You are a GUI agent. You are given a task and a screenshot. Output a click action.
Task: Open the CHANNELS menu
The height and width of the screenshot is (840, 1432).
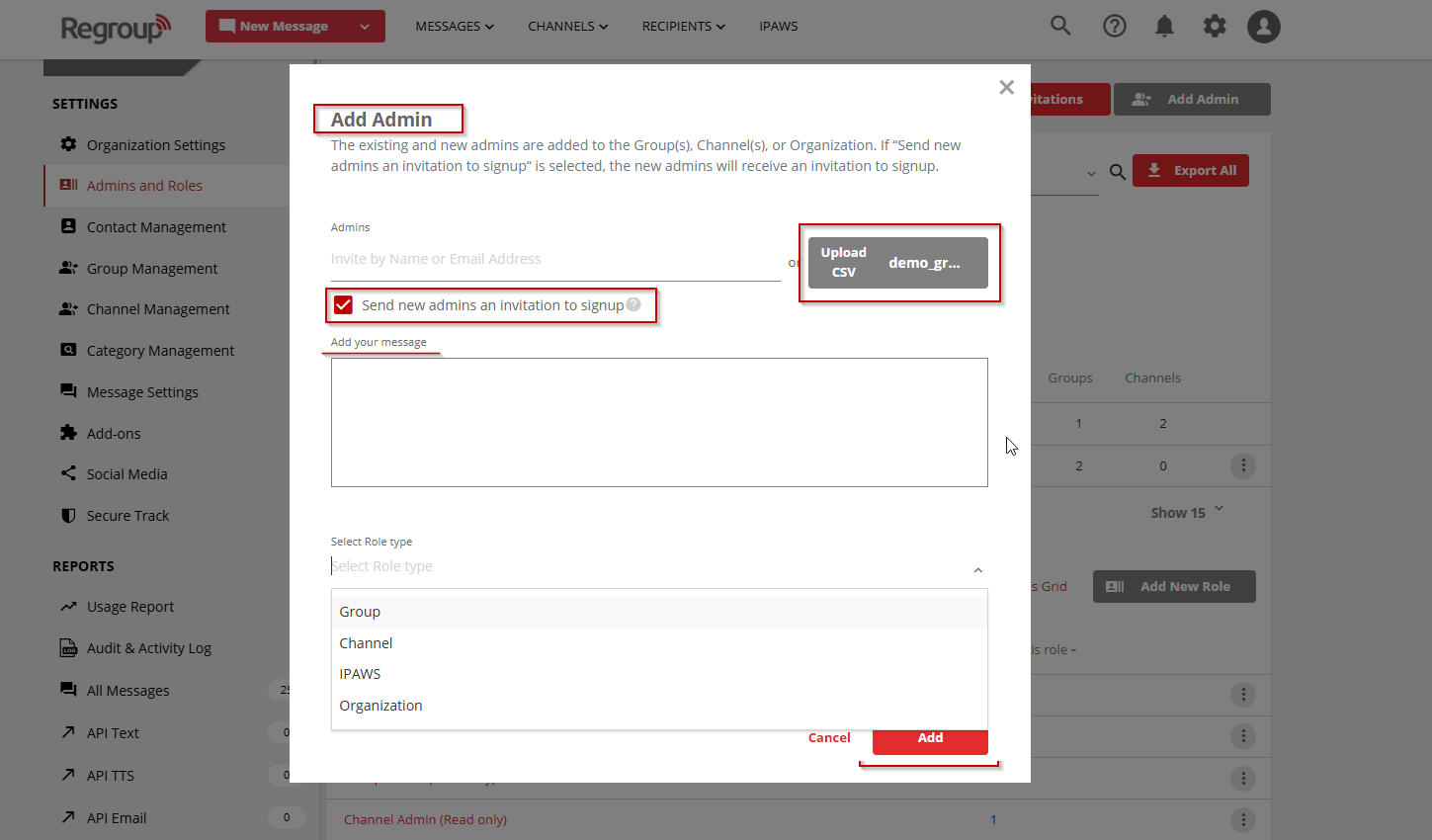tap(568, 27)
